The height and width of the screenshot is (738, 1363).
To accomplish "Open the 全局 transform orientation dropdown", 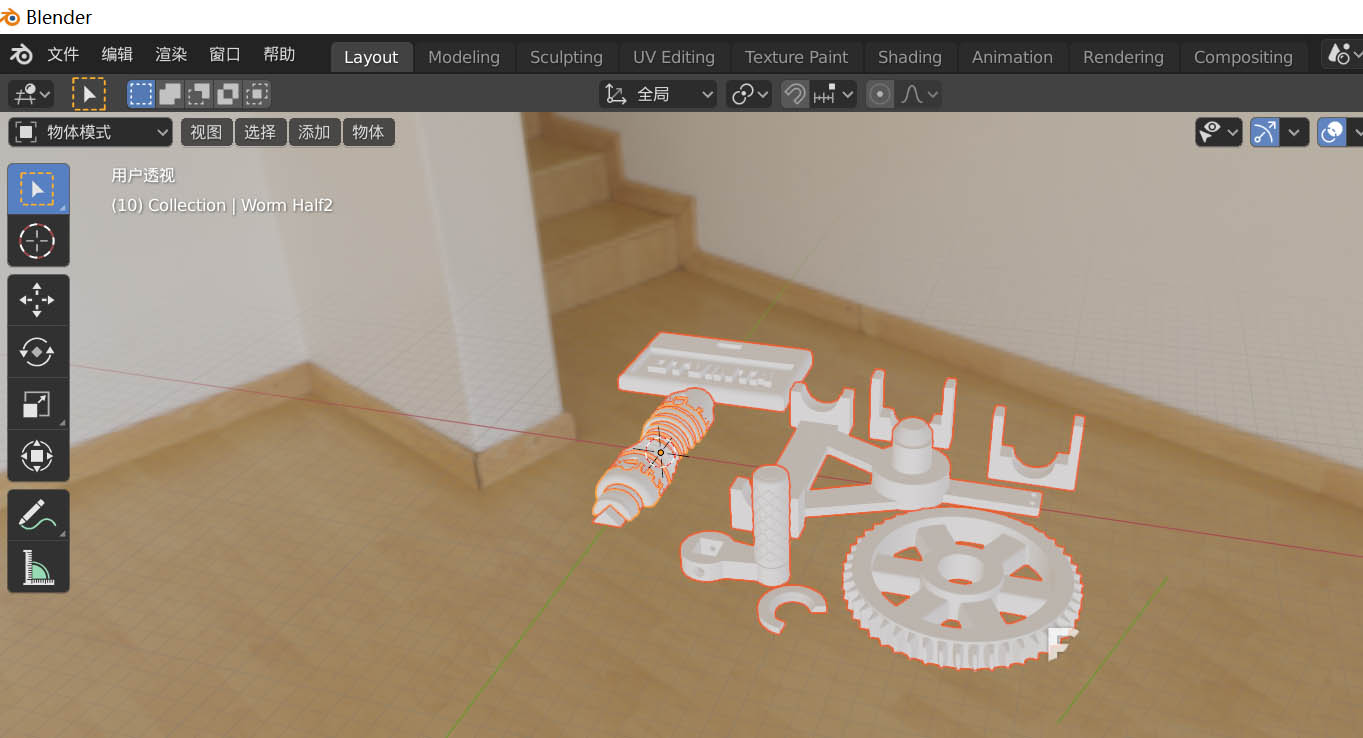I will pyautogui.click(x=658, y=94).
